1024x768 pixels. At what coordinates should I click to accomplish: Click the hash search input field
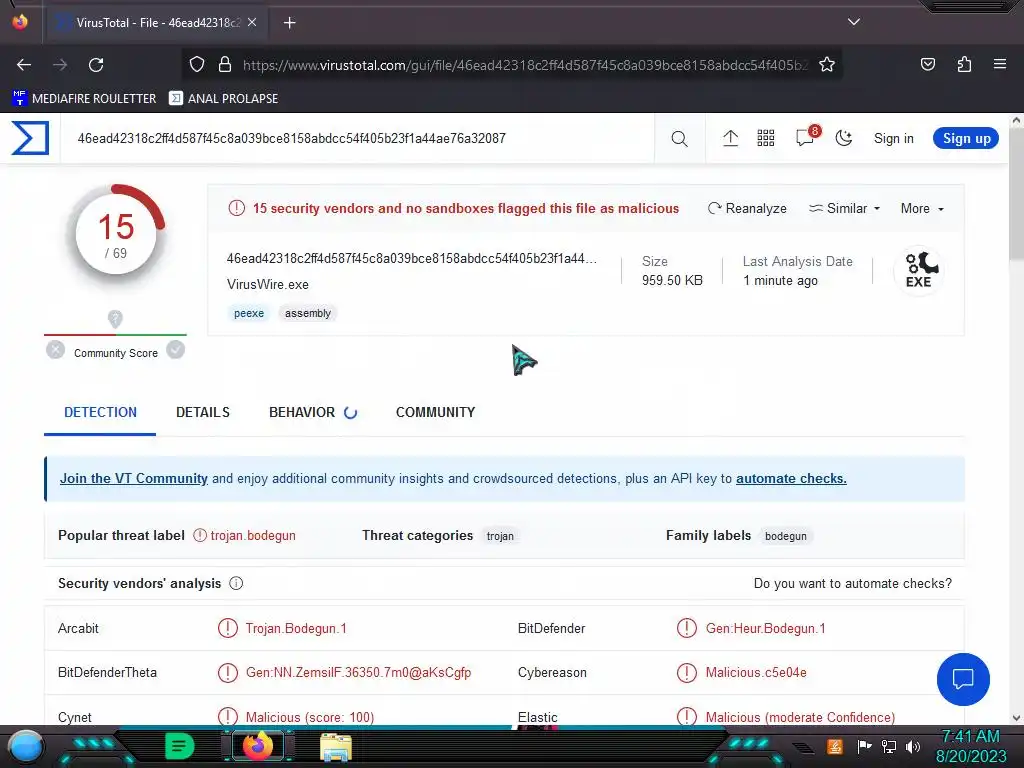(358, 138)
